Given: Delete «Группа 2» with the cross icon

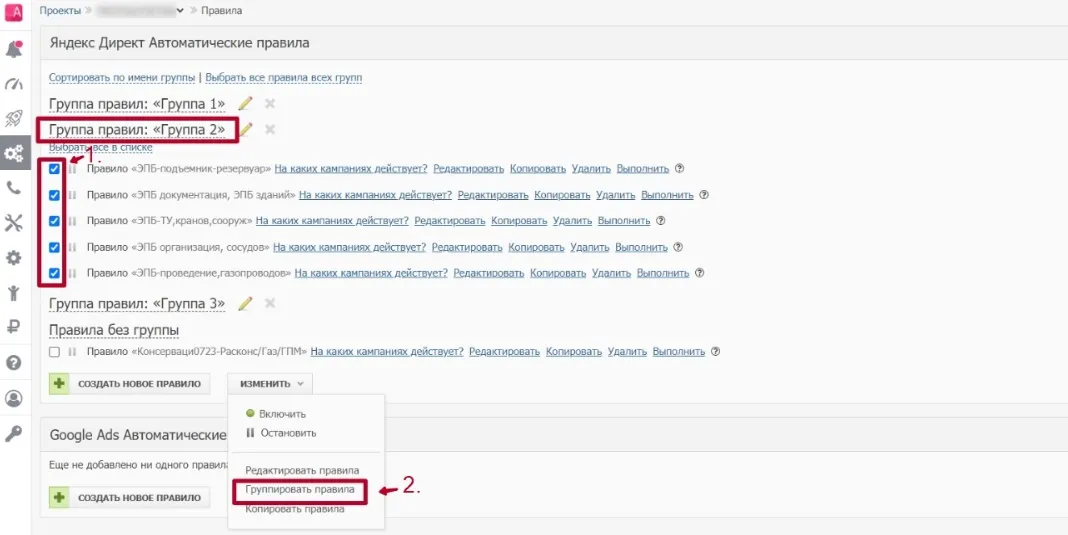Looking at the screenshot, I should 270,129.
